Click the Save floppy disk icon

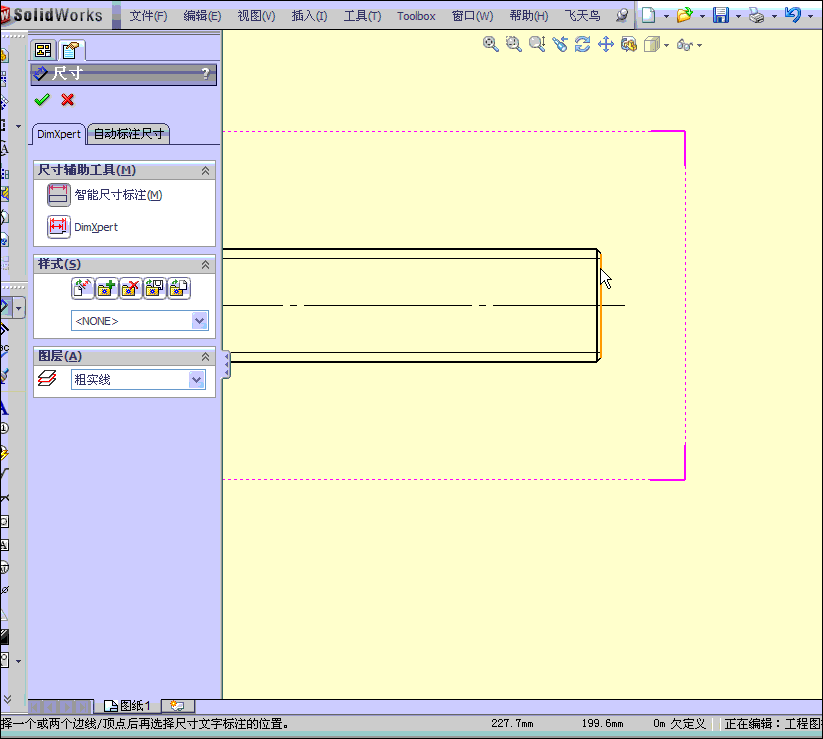pos(721,15)
